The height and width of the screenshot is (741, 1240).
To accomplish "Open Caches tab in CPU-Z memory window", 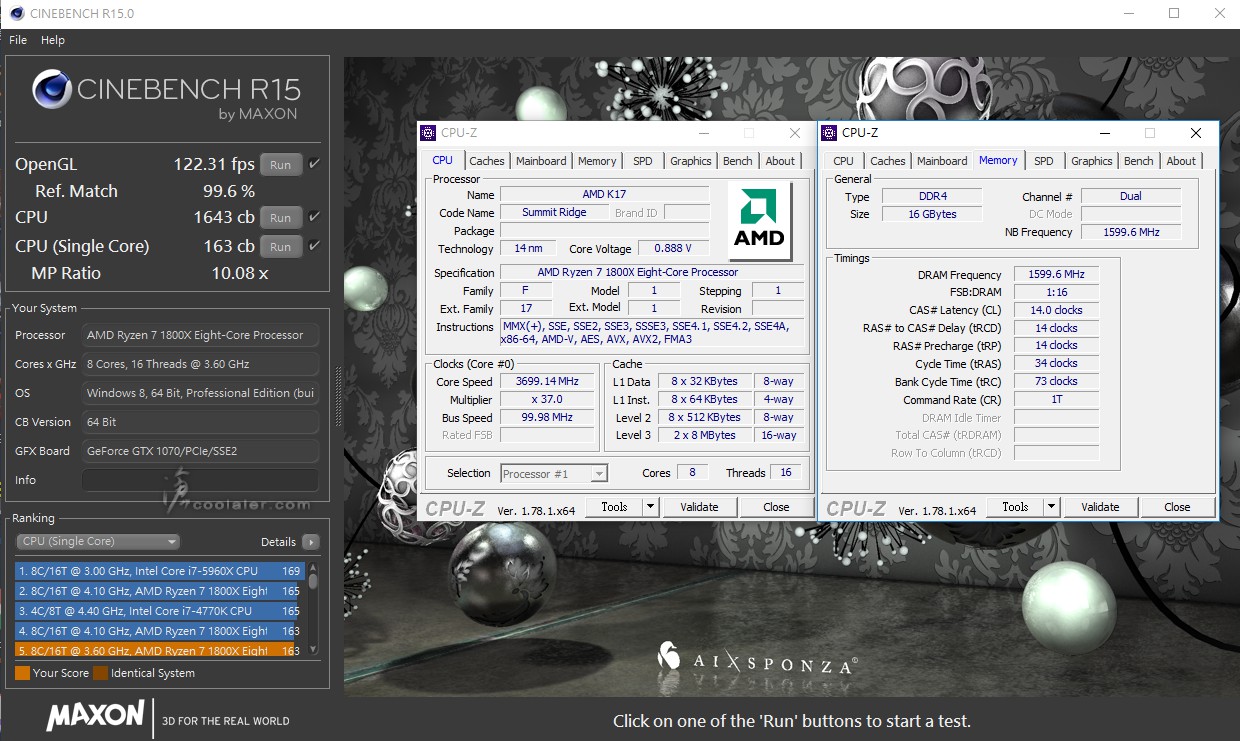I will click(x=888, y=161).
